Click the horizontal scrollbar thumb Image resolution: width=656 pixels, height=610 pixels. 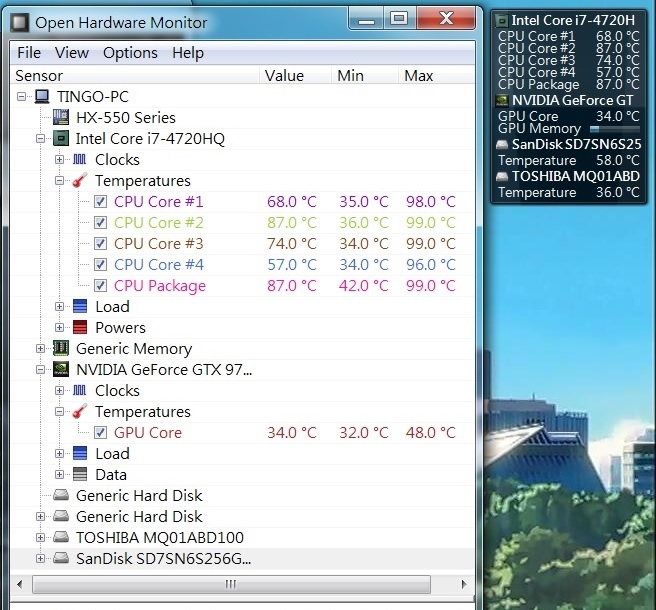coord(231,584)
